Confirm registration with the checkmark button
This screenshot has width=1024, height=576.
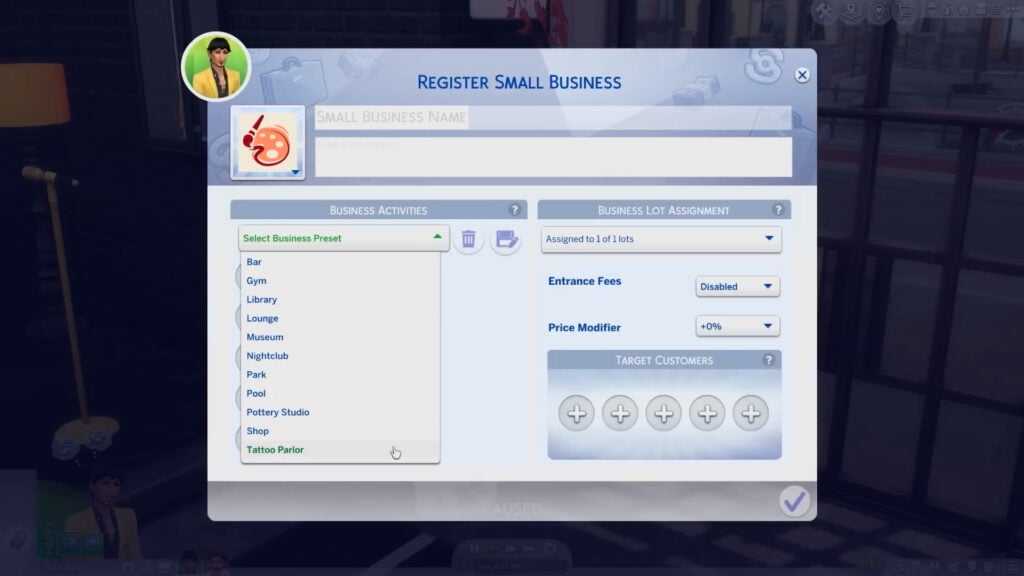click(x=795, y=501)
